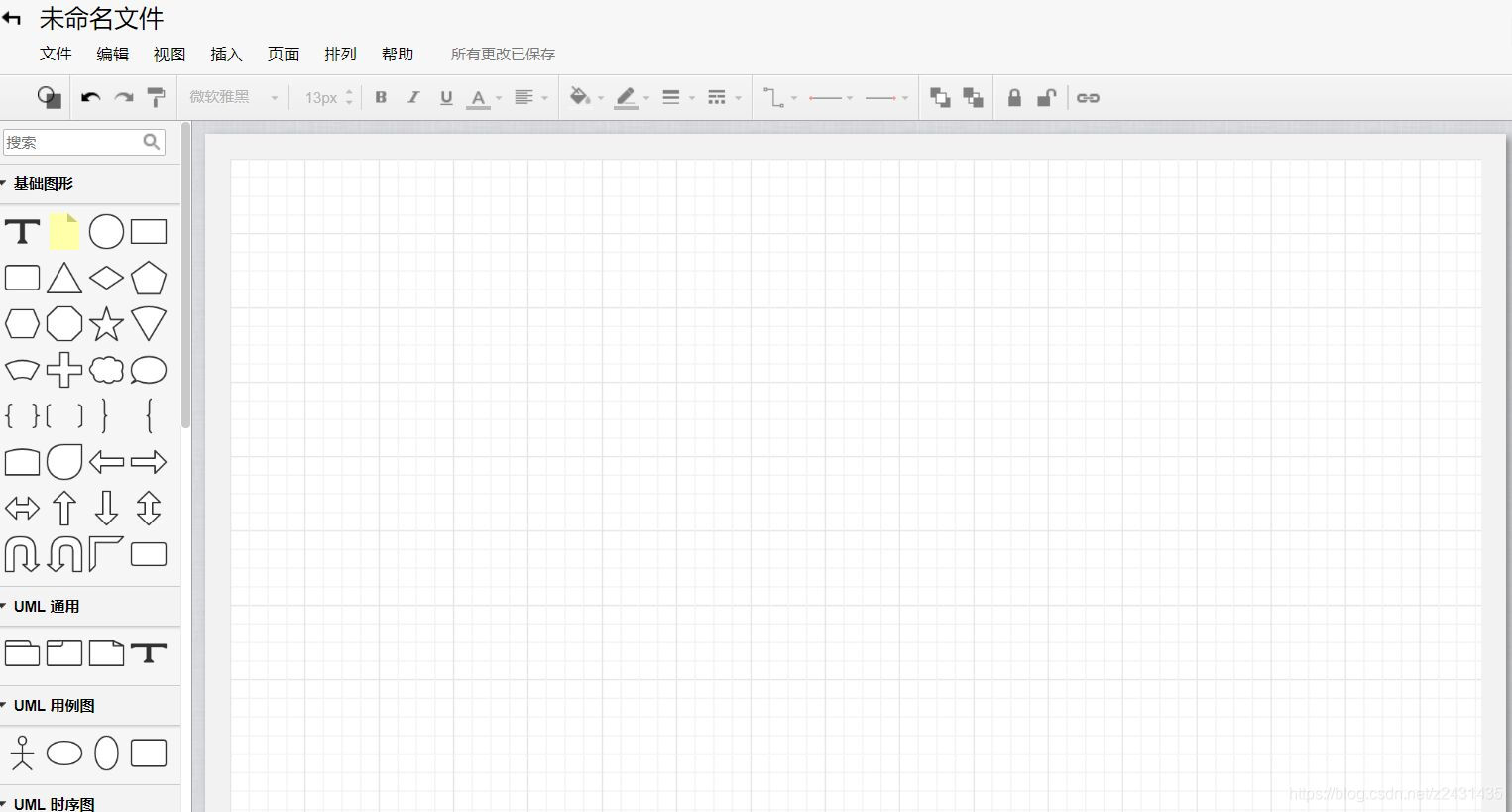The height and width of the screenshot is (812, 1512).
Task: Click the shapes library icon in the toolbar
Action: pos(49,97)
